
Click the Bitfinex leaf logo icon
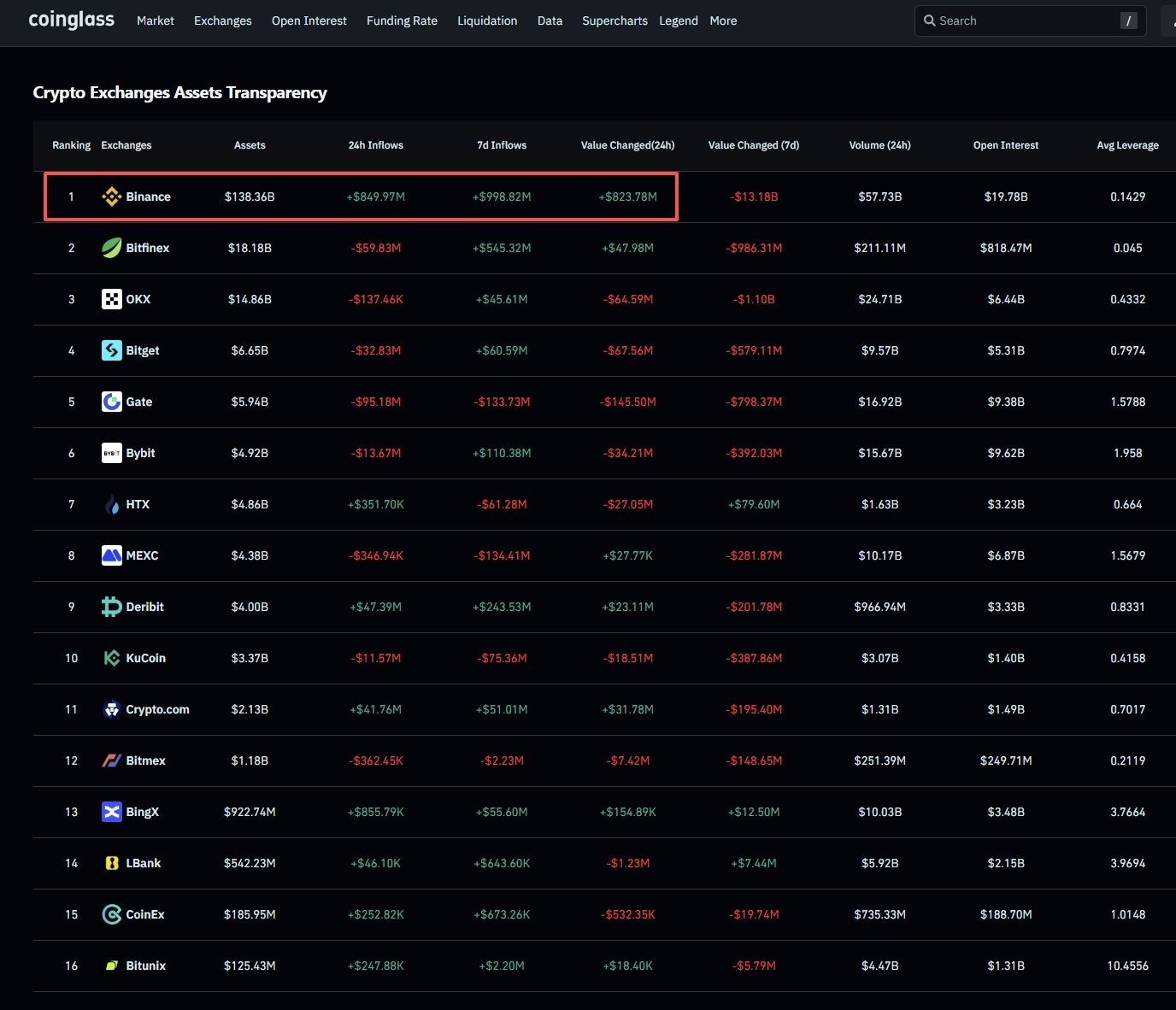click(111, 248)
